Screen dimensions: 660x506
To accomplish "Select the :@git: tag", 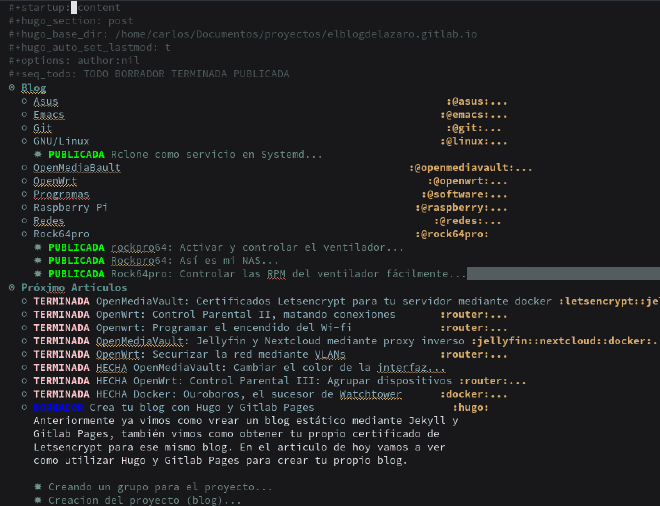I will [x=464, y=128].
